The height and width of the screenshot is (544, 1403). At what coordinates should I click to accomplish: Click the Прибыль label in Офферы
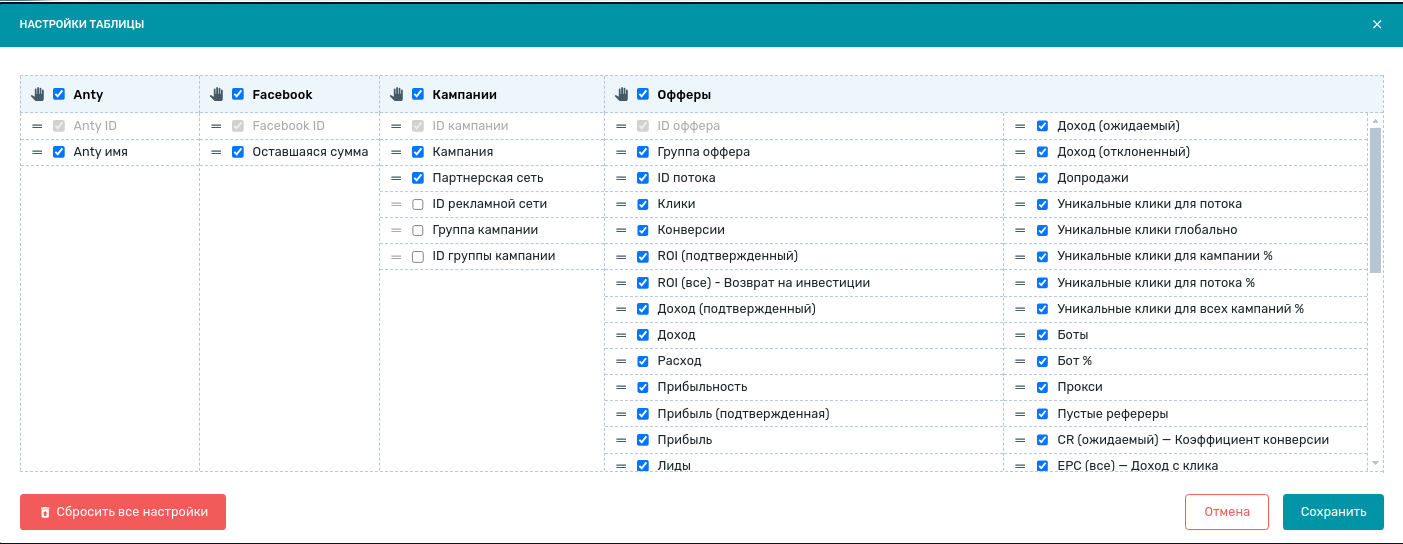click(x=684, y=440)
